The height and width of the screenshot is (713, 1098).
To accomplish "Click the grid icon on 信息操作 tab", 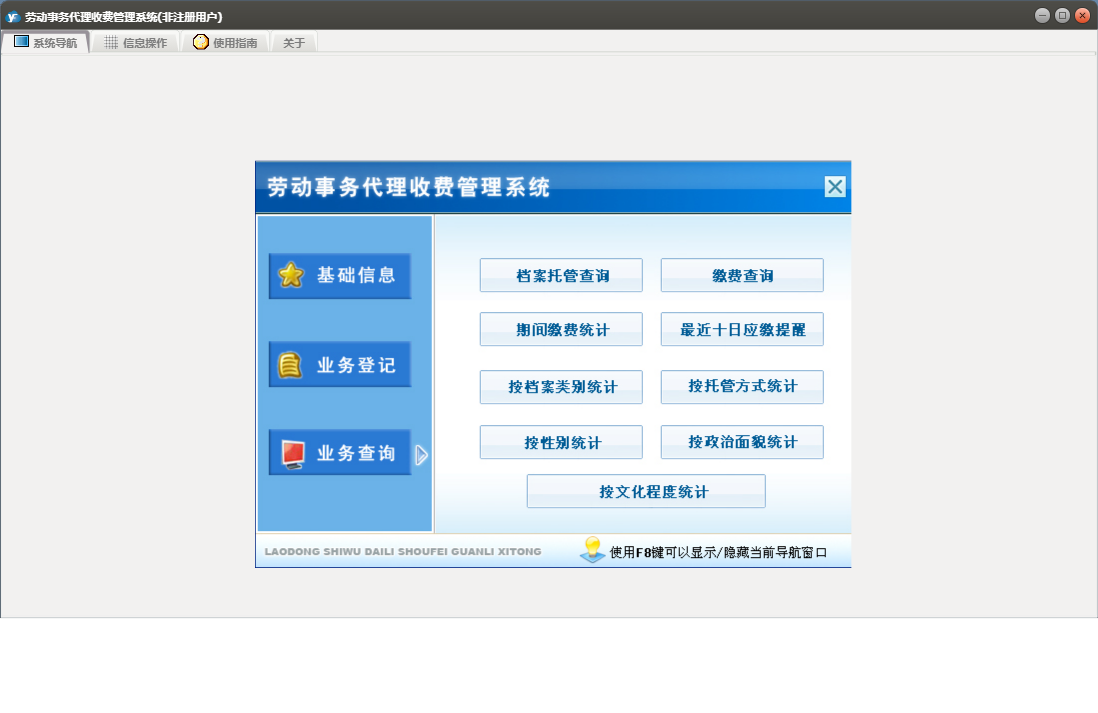I will pos(111,42).
